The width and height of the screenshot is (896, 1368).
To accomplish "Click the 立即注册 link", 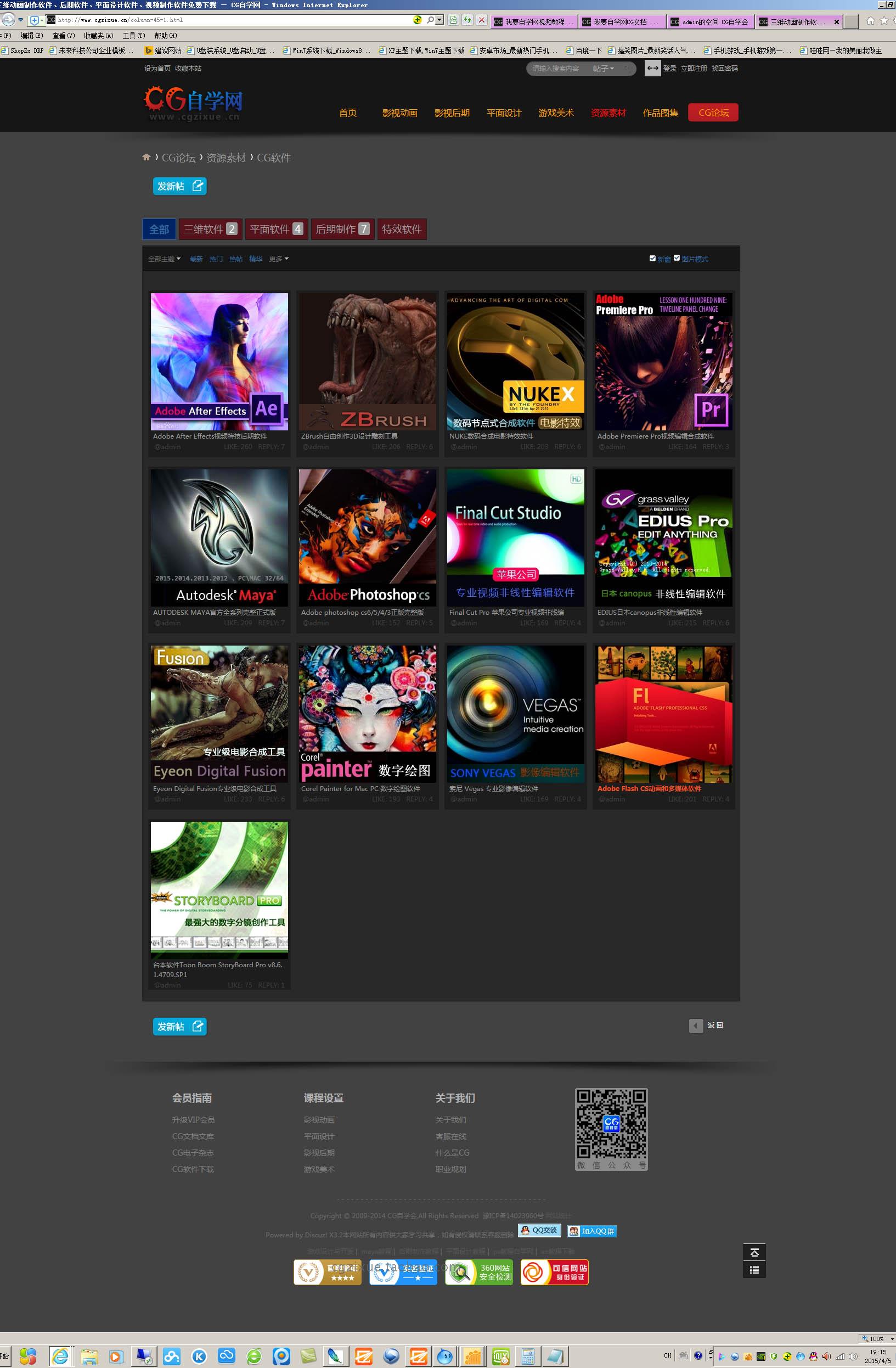I will click(x=694, y=69).
